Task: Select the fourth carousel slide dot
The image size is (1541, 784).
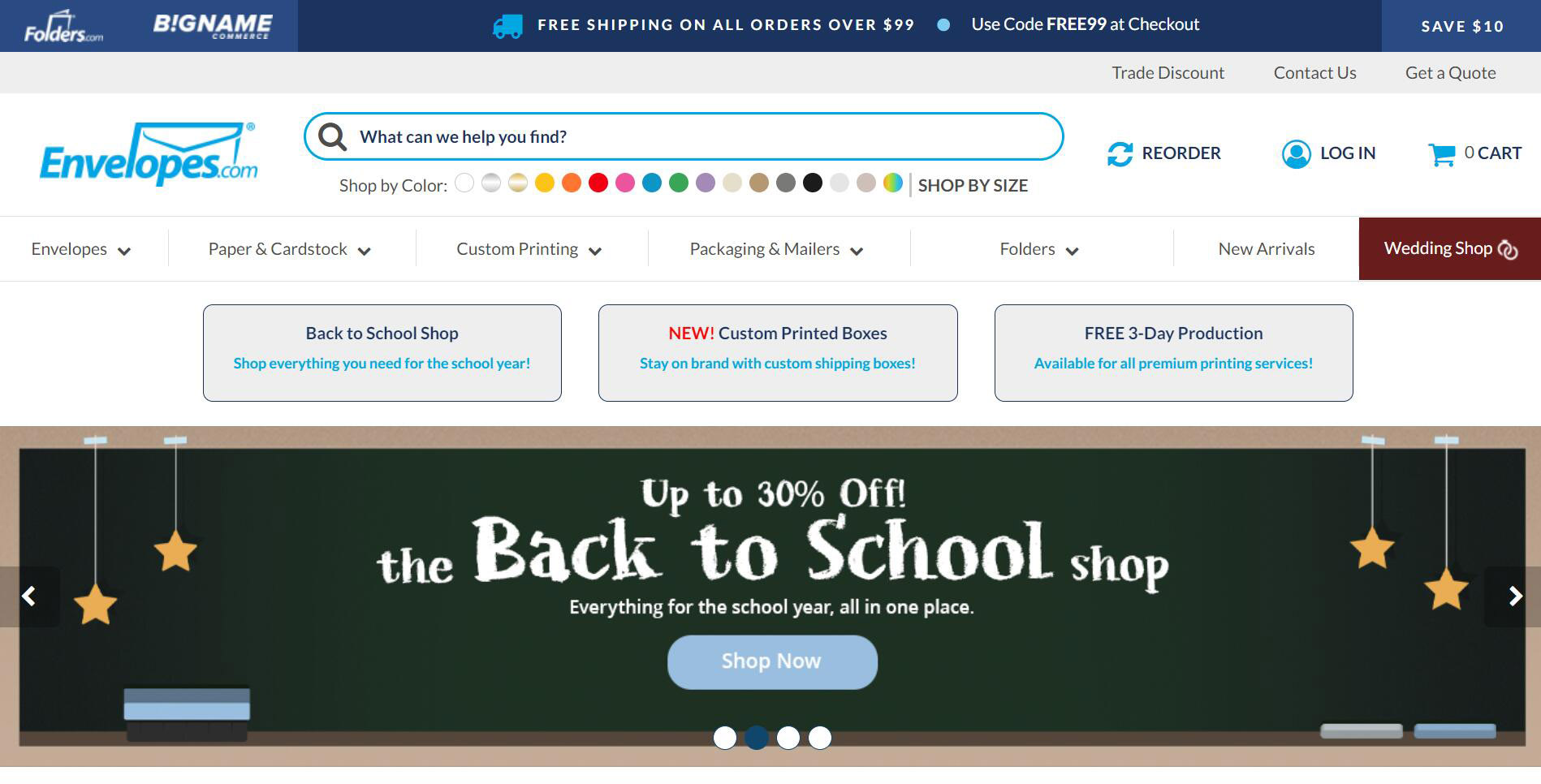Action: pyautogui.click(x=820, y=738)
